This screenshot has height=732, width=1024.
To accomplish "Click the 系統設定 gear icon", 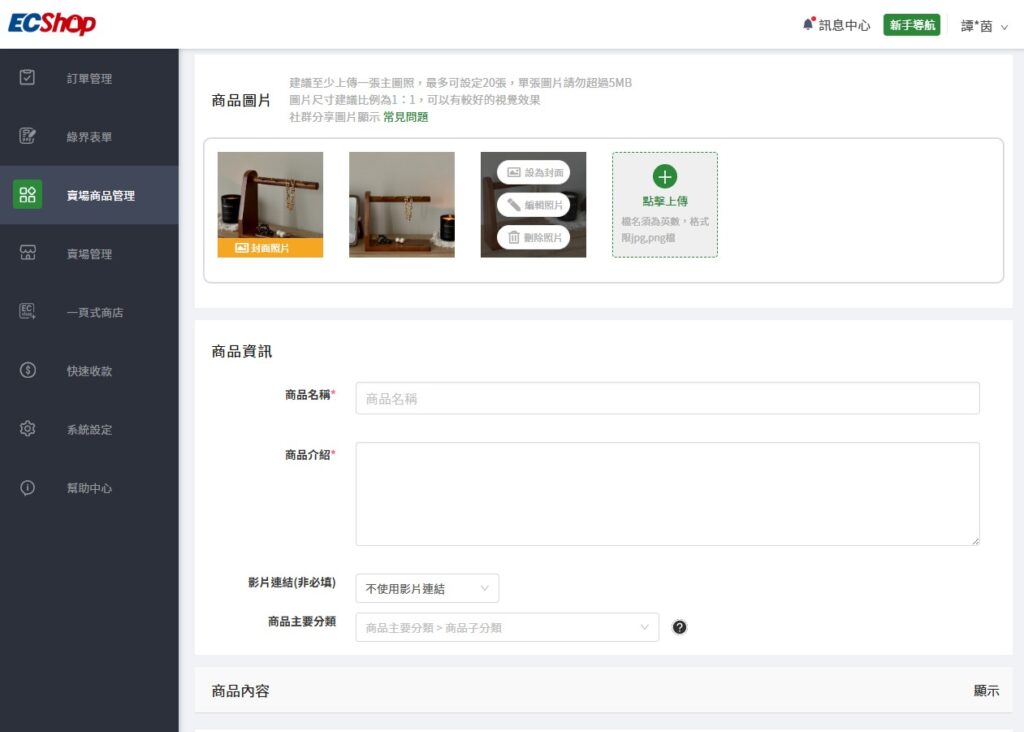I will pos(28,429).
